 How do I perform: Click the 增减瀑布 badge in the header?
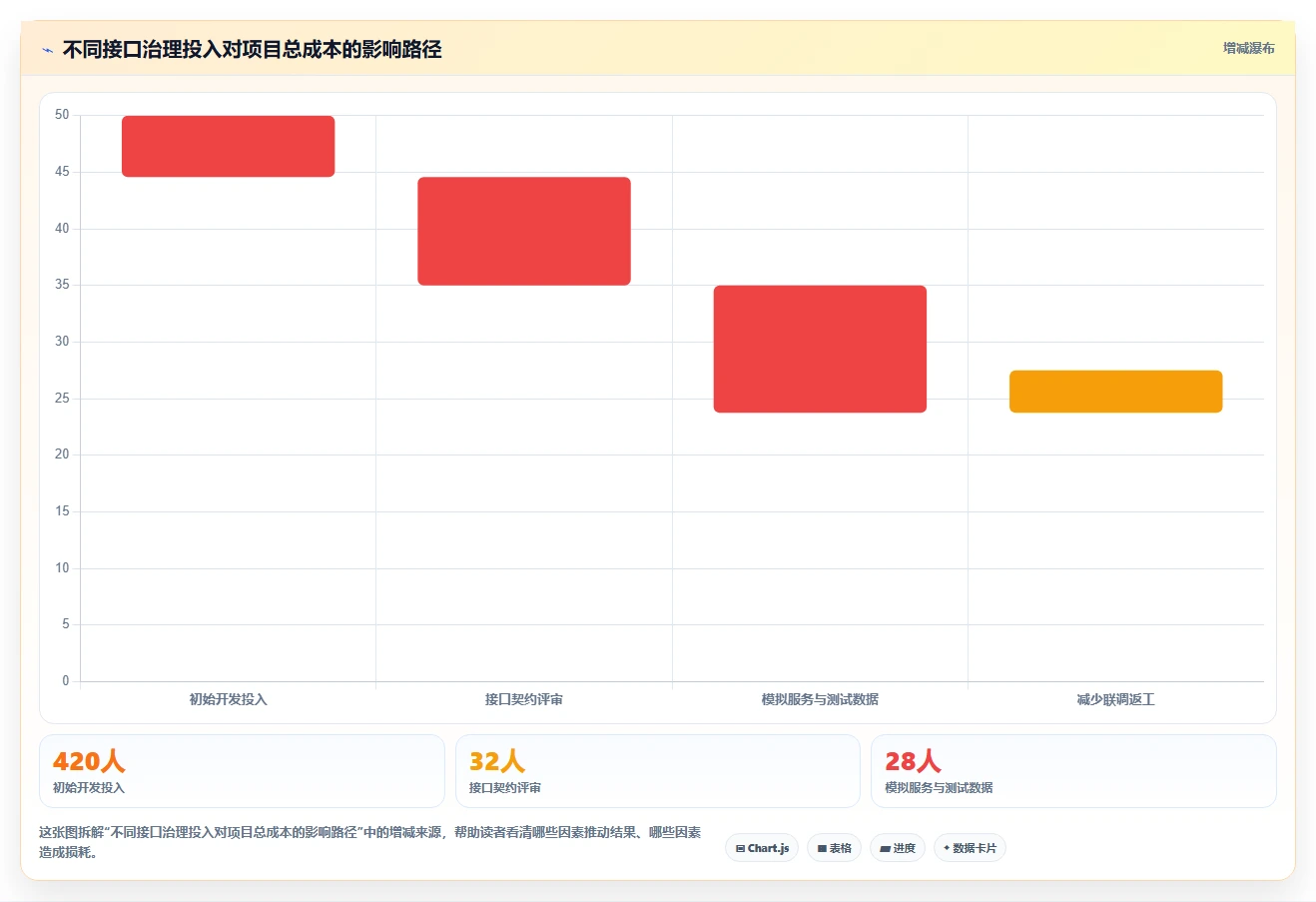pyautogui.click(x=1248, y=48)
